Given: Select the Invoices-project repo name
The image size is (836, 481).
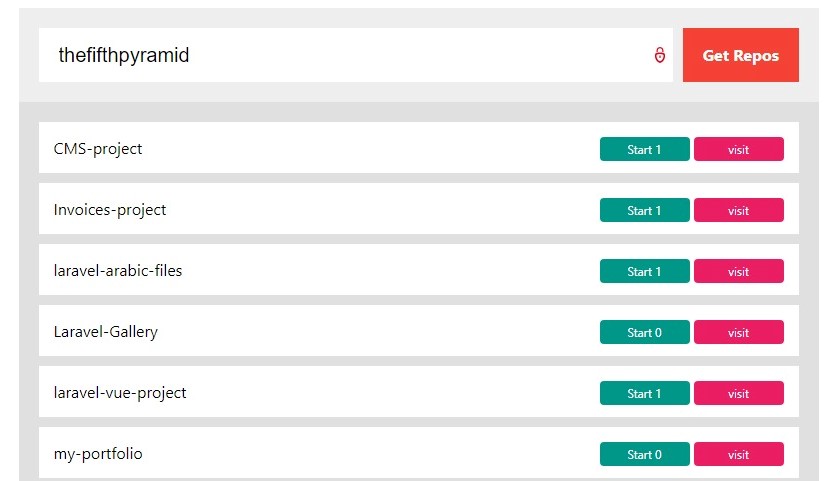Looking at the screenshot, I should coord(110,210).
